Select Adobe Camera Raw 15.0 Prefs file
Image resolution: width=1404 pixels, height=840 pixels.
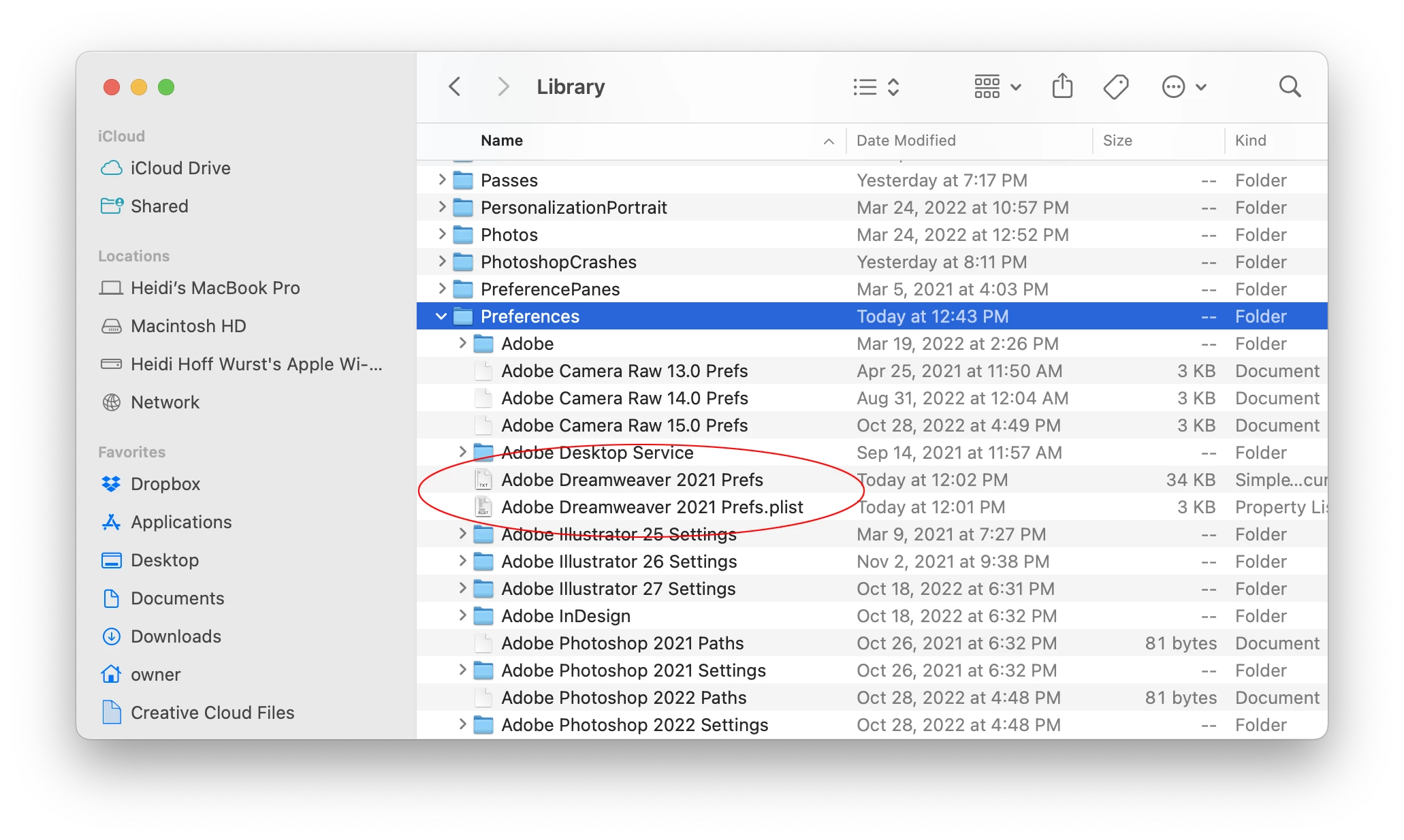pos(624,425)
